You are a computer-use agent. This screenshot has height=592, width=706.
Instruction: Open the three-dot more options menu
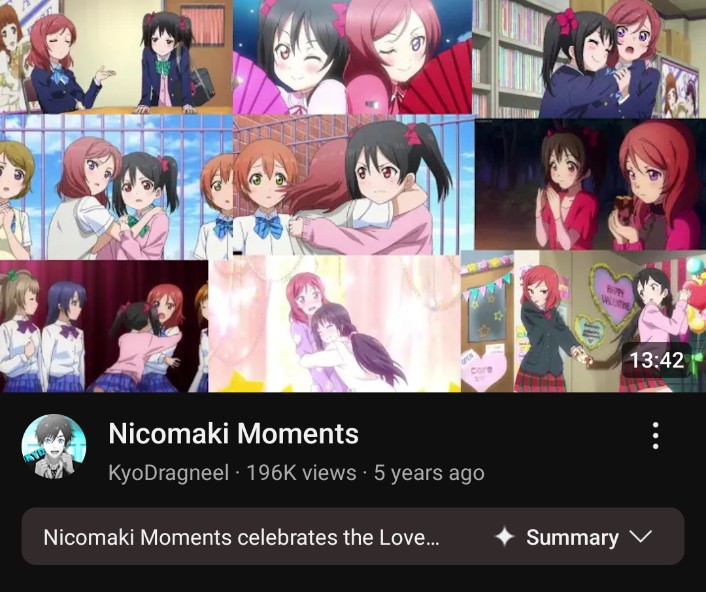pos(656,435)
